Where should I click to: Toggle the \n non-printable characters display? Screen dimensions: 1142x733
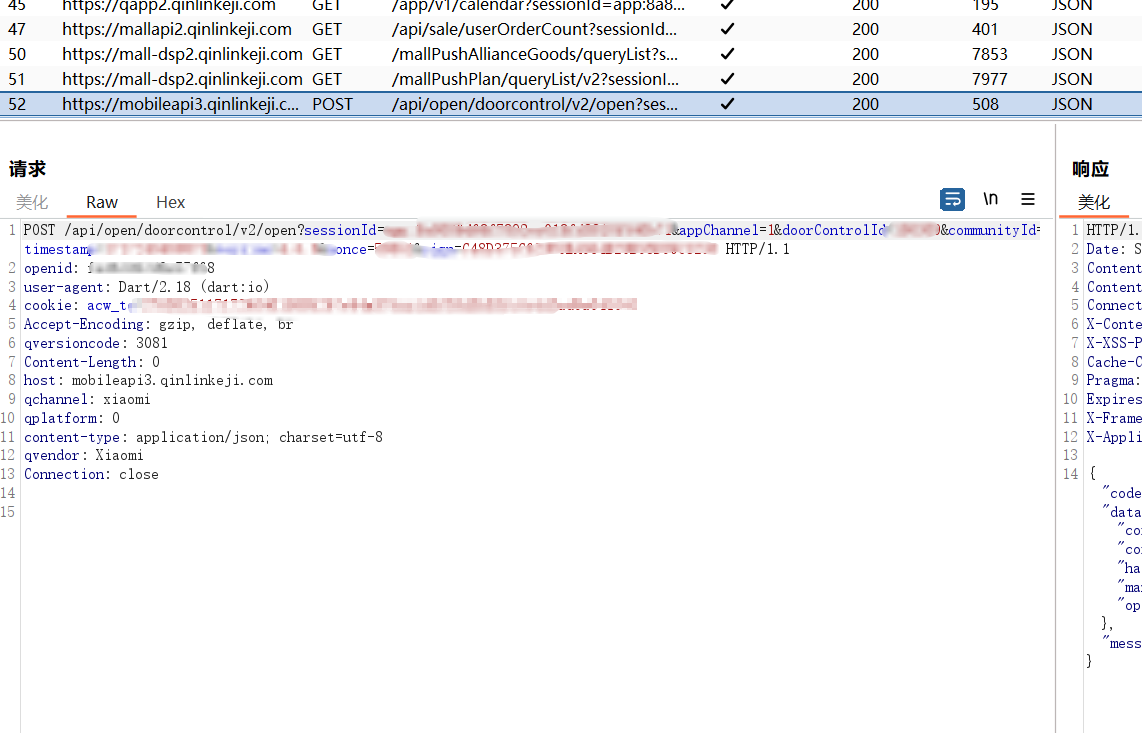click(990, 199)
